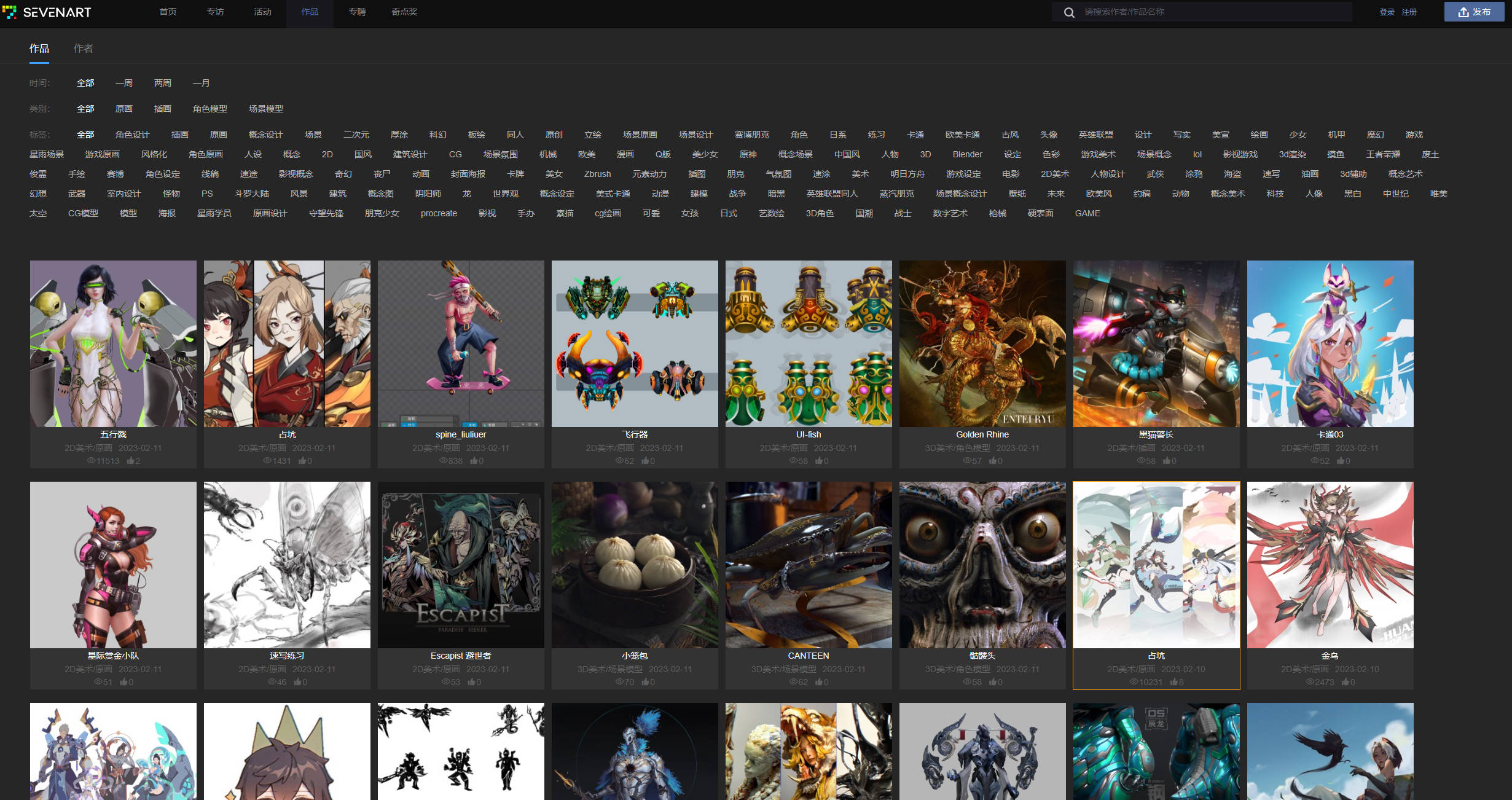The width and height of the screenshot is (1512, 800).
Task: Open the spine_liuliuer artwork thumbnail
Action: [461, 343]
